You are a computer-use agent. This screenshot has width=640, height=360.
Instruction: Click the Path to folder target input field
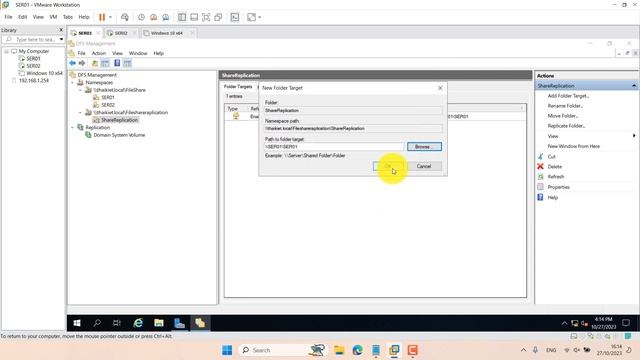click(334, 147)
